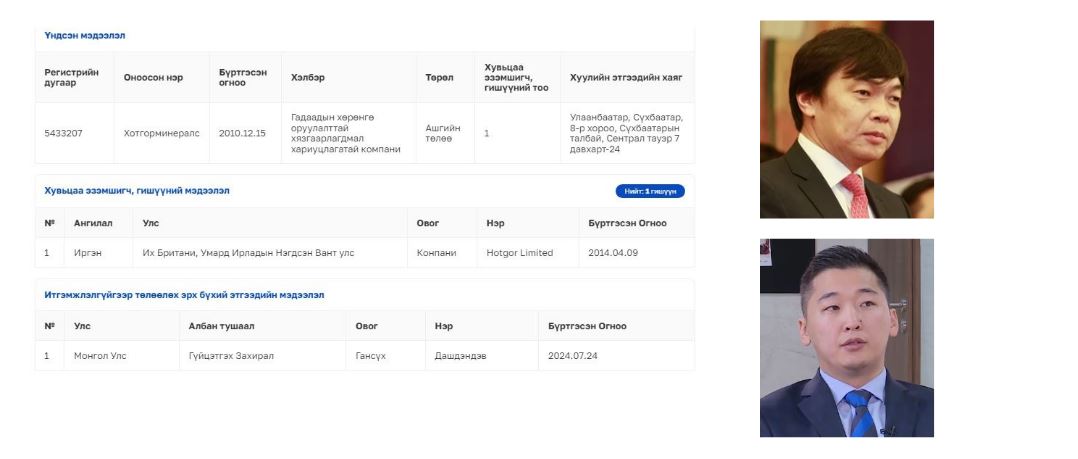Click the "Хувьцаа эзэмшигч, гишүүний мэдээлэл" heading
Viewport: 1078px width, 459px height.
pos(137,190)
